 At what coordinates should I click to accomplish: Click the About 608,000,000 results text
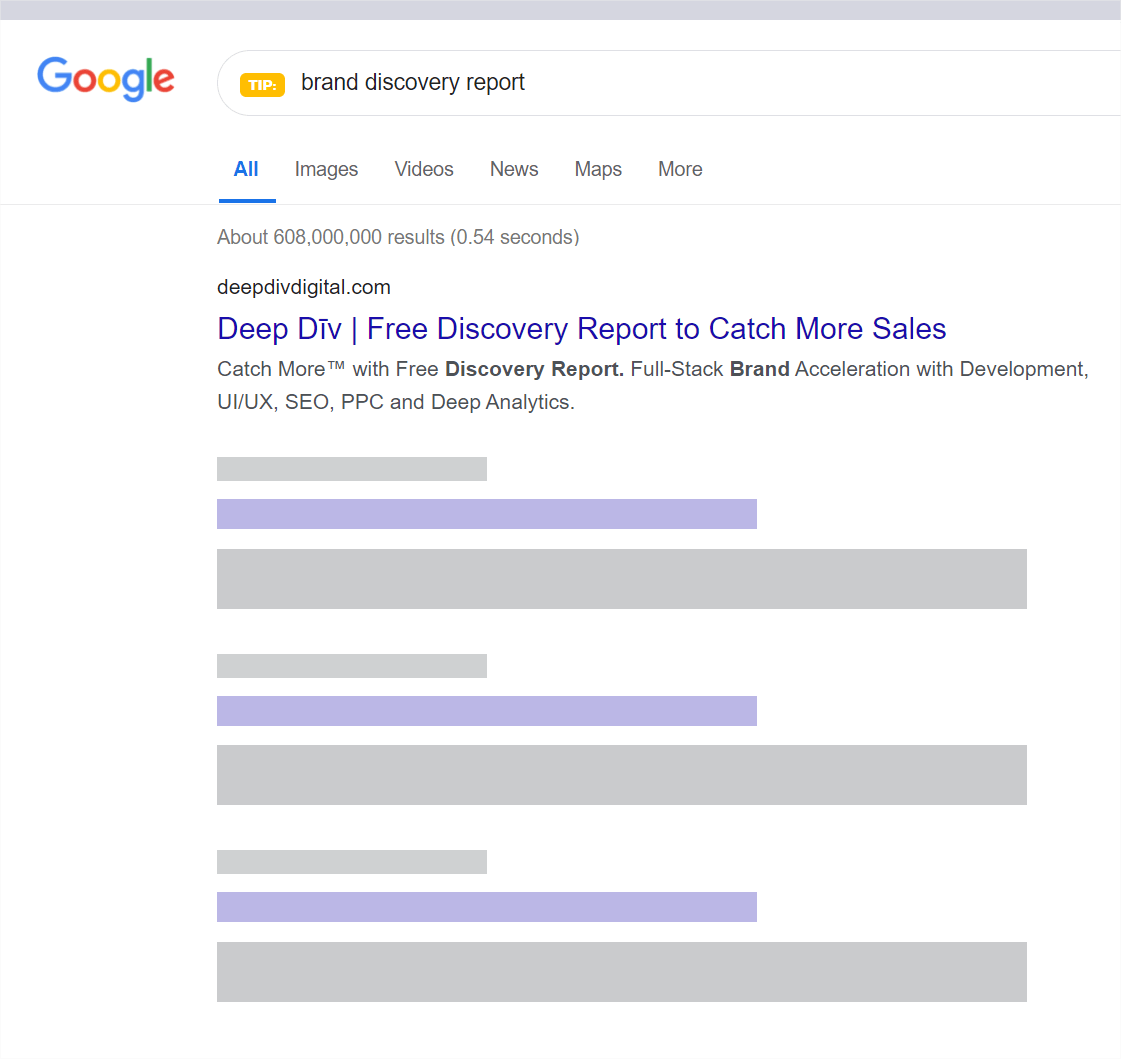coord(398,237)
